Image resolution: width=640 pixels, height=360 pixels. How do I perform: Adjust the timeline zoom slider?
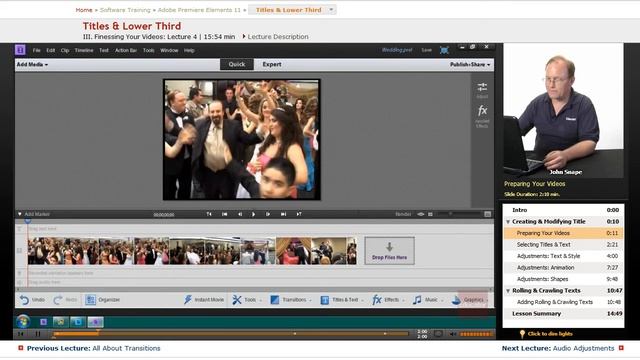(458, 214)
